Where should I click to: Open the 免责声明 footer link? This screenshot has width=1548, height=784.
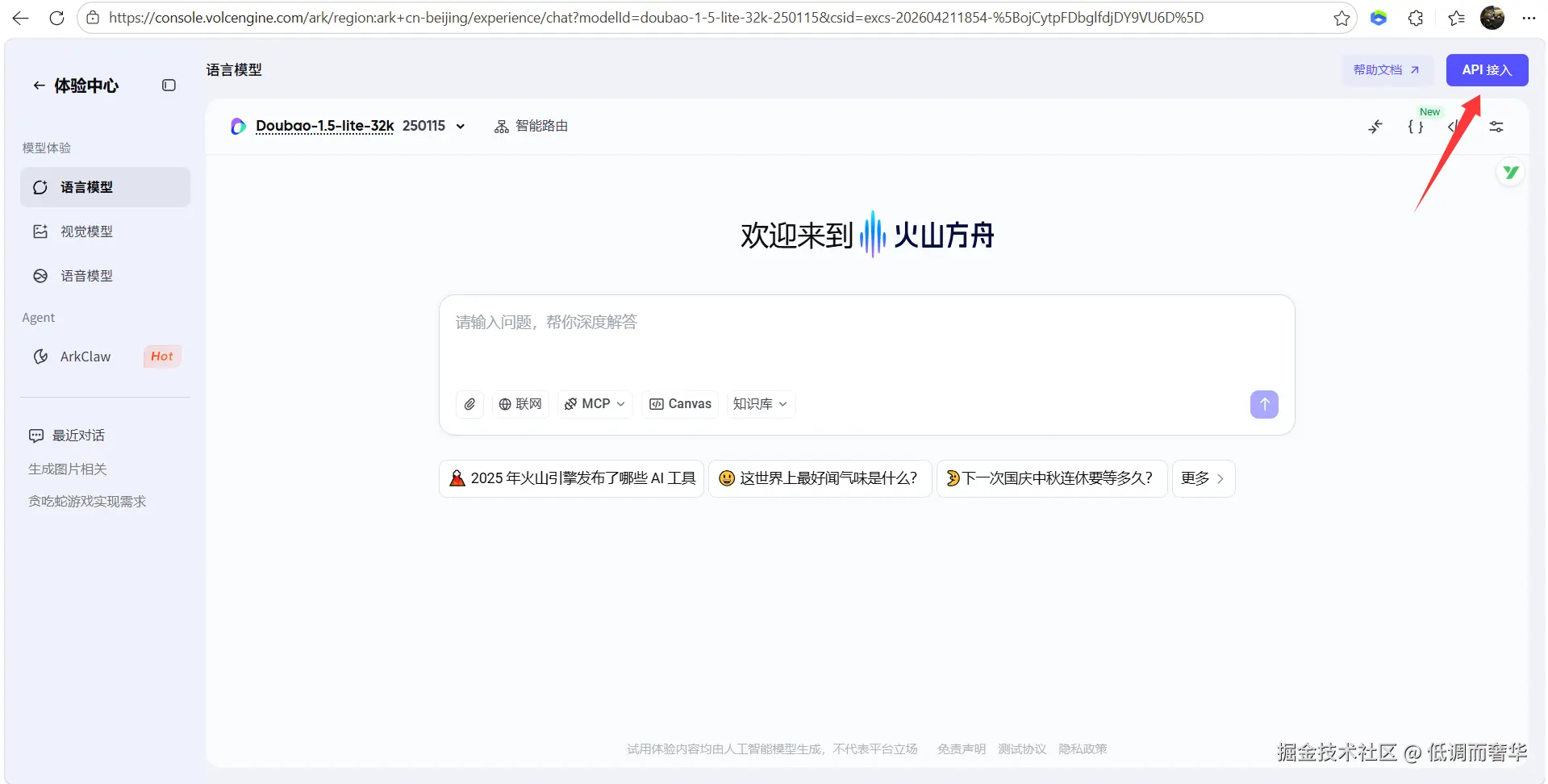pos(962,749)
